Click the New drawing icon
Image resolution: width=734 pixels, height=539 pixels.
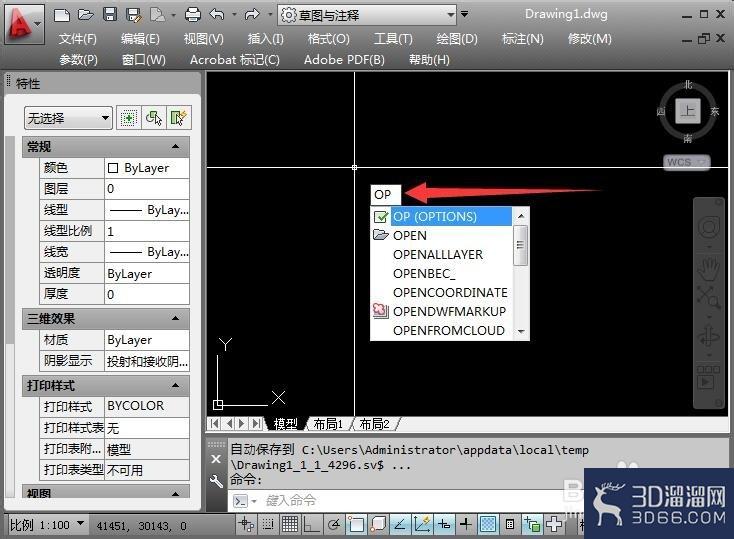tap(62, 15)
